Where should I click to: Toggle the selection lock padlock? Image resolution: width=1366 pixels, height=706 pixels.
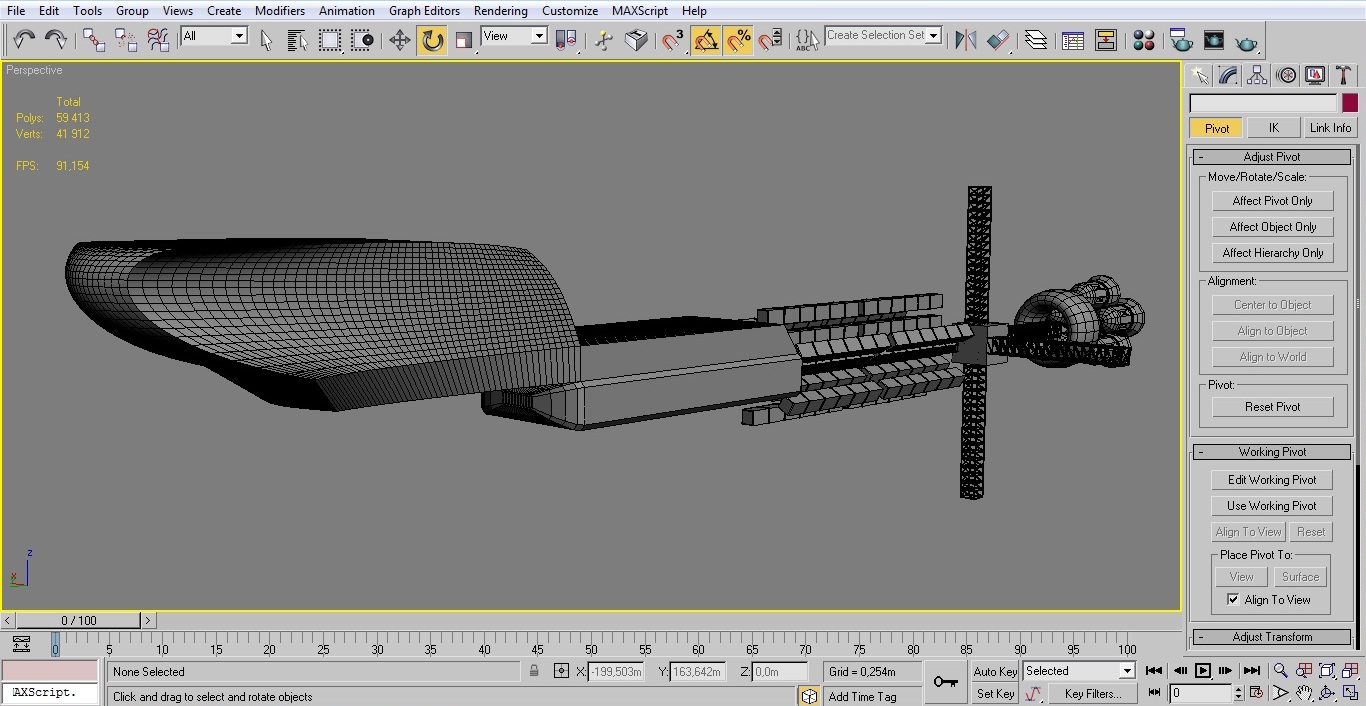pyautogui.click(x=534, y=672)
